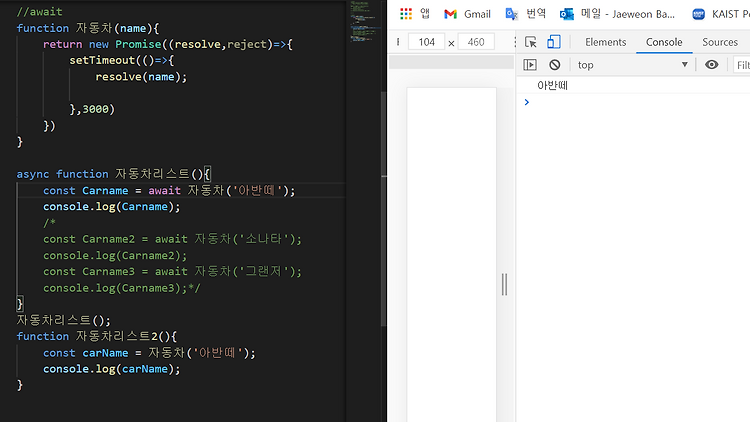
Task: Toggle the device toolbar icon
Action: (554, 42)
